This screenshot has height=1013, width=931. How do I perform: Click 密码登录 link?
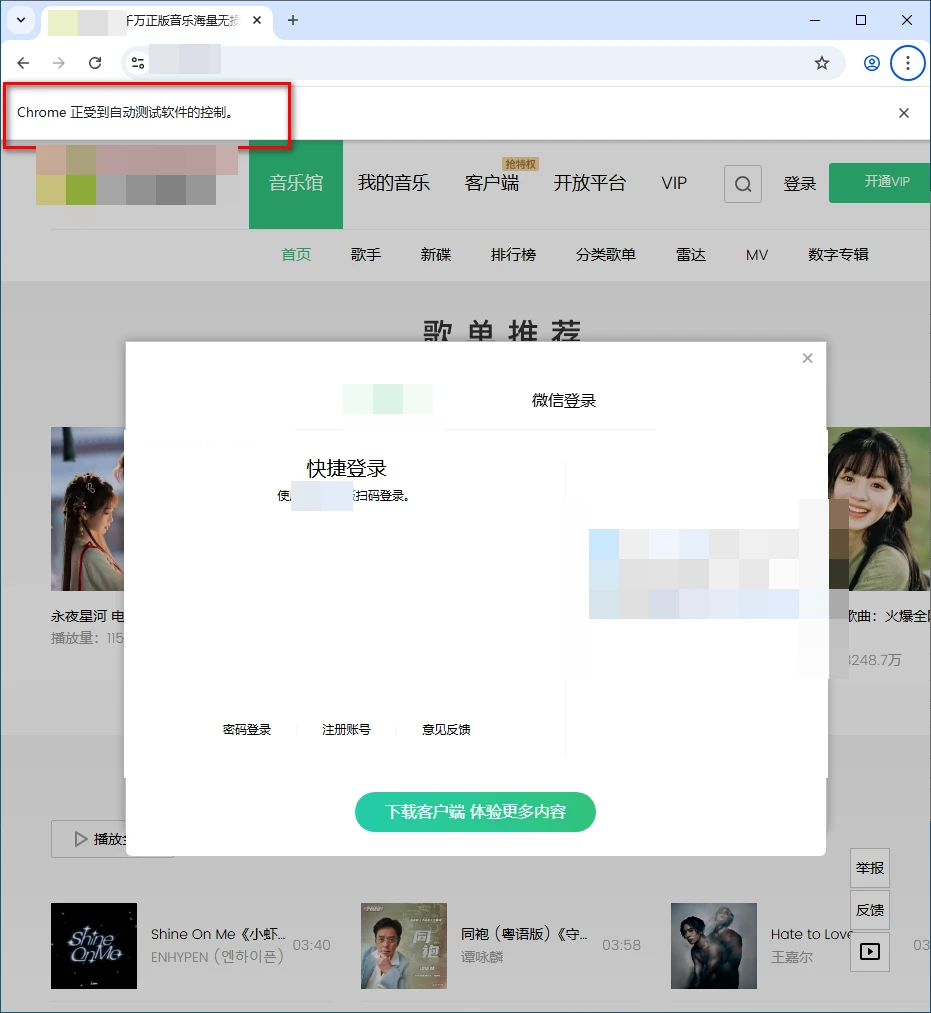pyautogui.click(x=247, y=730)
